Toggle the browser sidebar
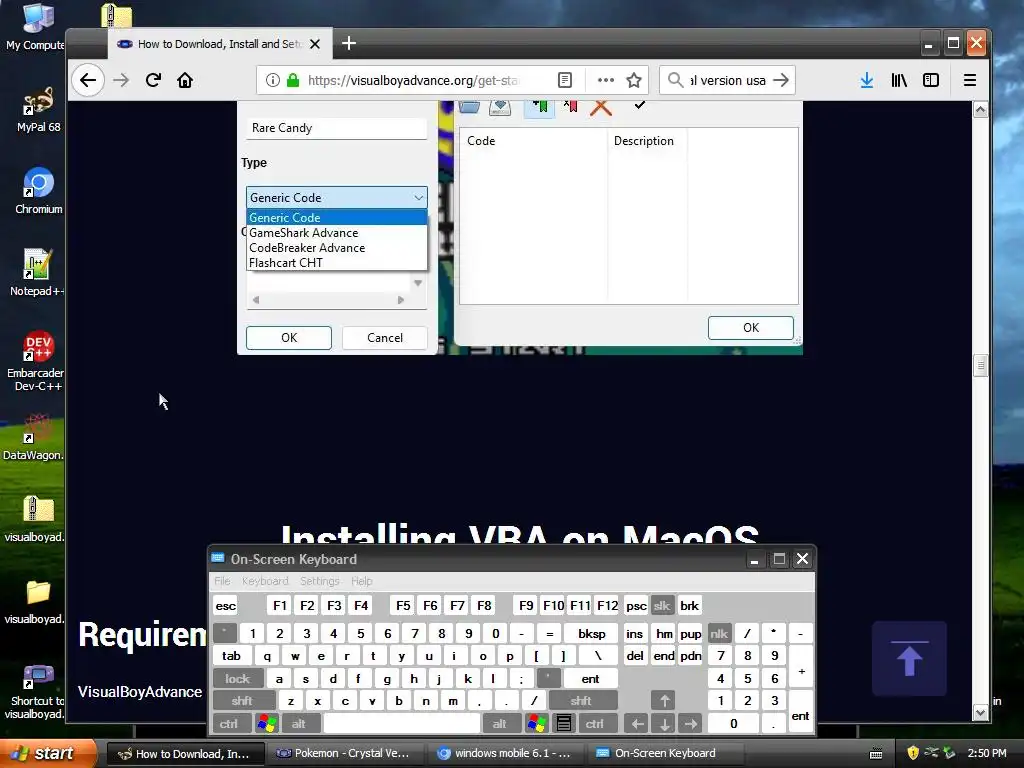 pos(931,80)
